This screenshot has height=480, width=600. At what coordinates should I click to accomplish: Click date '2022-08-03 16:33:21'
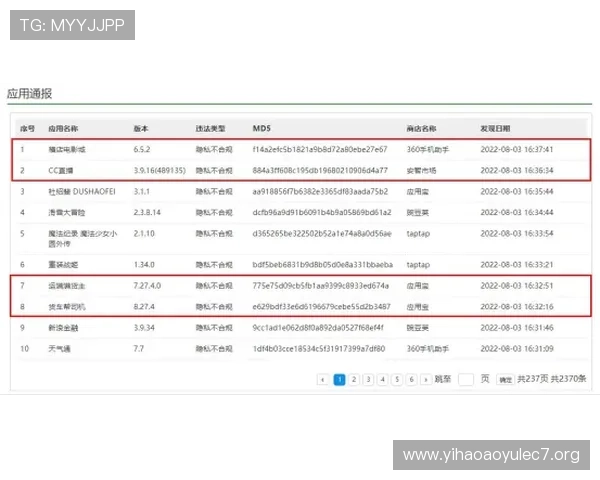pyautogui.click(x=517, y=264)
